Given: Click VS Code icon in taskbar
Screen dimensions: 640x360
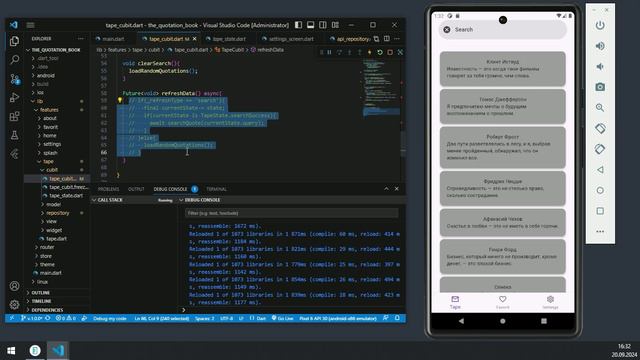Looking at the screenshot, I should coord(58,351).
